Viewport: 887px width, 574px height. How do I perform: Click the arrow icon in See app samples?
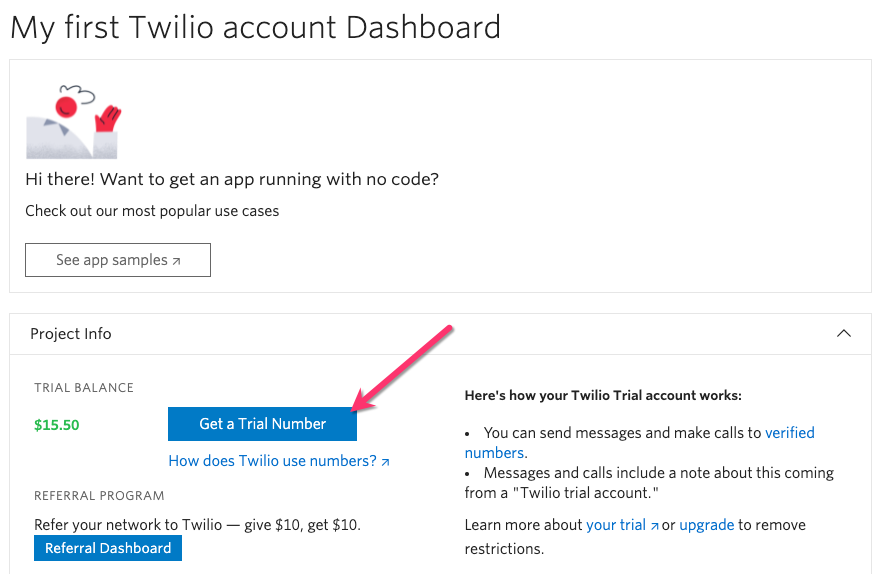point(177,261)
